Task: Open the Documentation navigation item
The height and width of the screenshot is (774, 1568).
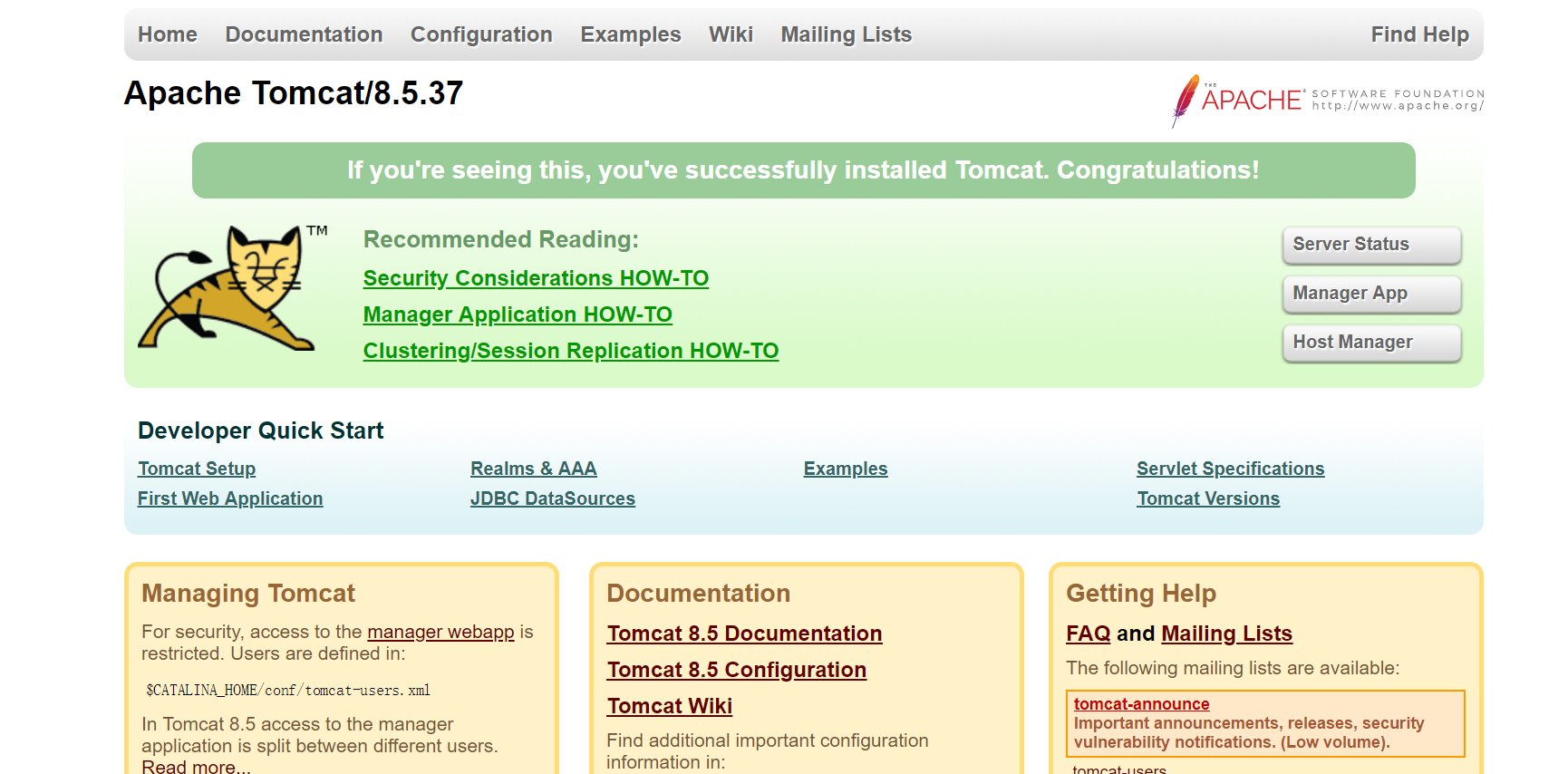Action: [304, 34]
